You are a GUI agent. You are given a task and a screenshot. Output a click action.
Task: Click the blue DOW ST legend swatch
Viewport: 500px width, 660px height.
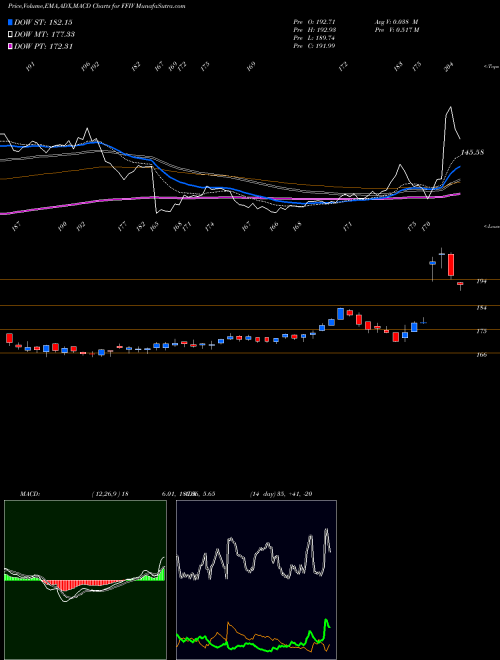pyautogui.click(x=11, y=22)
